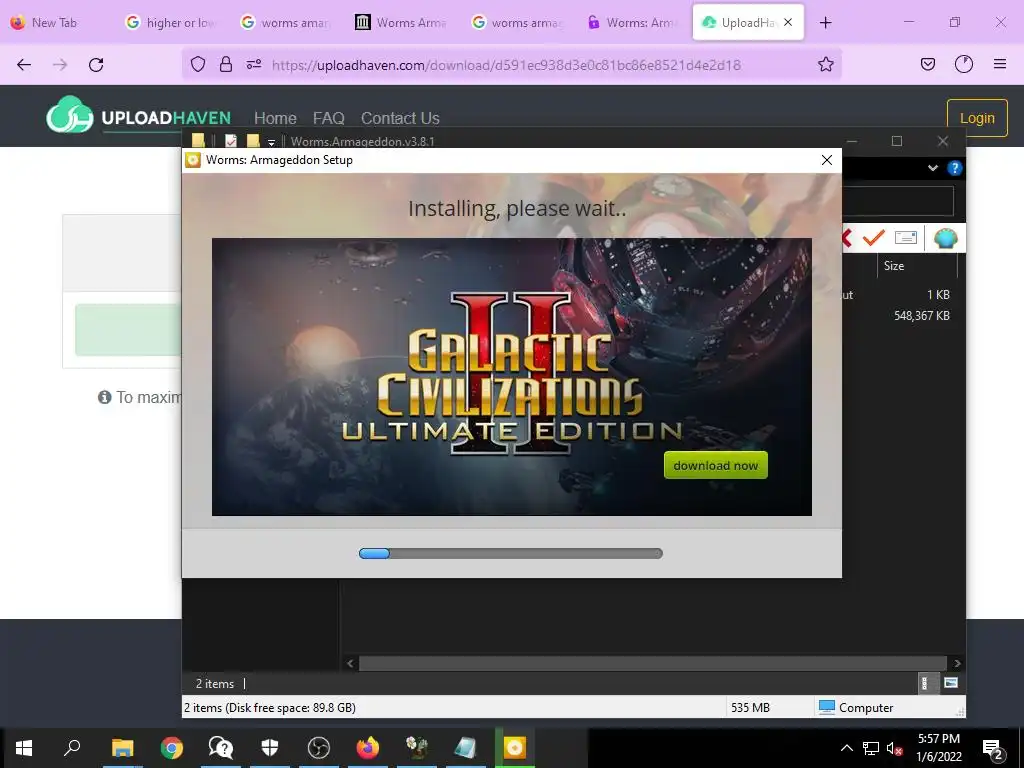Image resolution: width=1024 pixels, height=768 pixels.
Task: Click the installer progress bar
Action: (x=511, y=553)
